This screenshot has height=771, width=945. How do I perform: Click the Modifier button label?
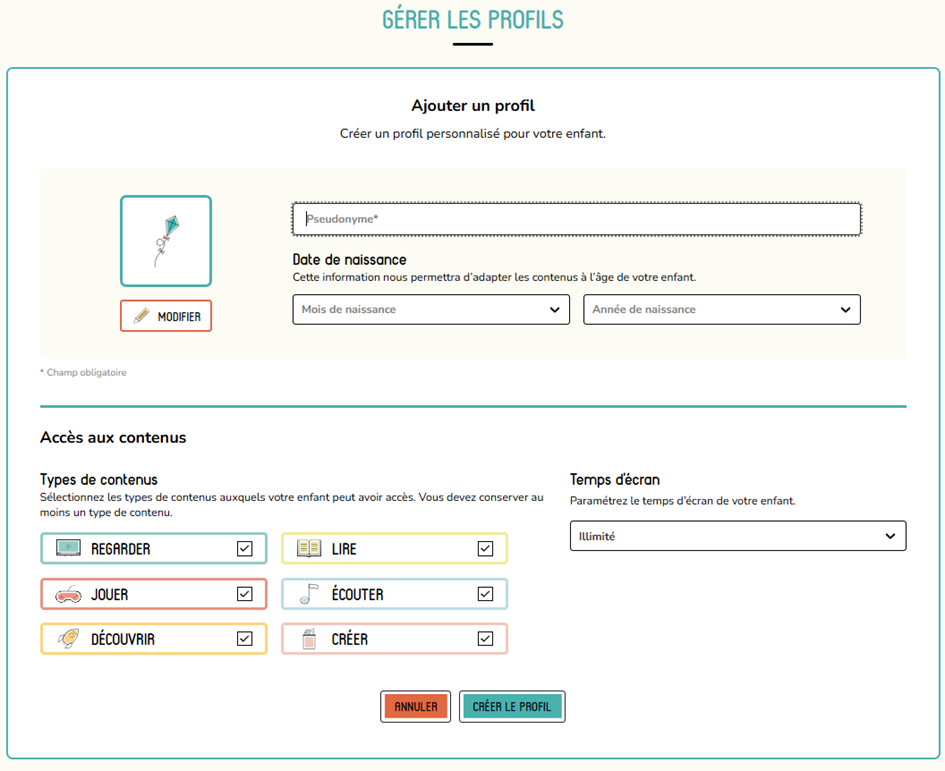click(179, 316)
